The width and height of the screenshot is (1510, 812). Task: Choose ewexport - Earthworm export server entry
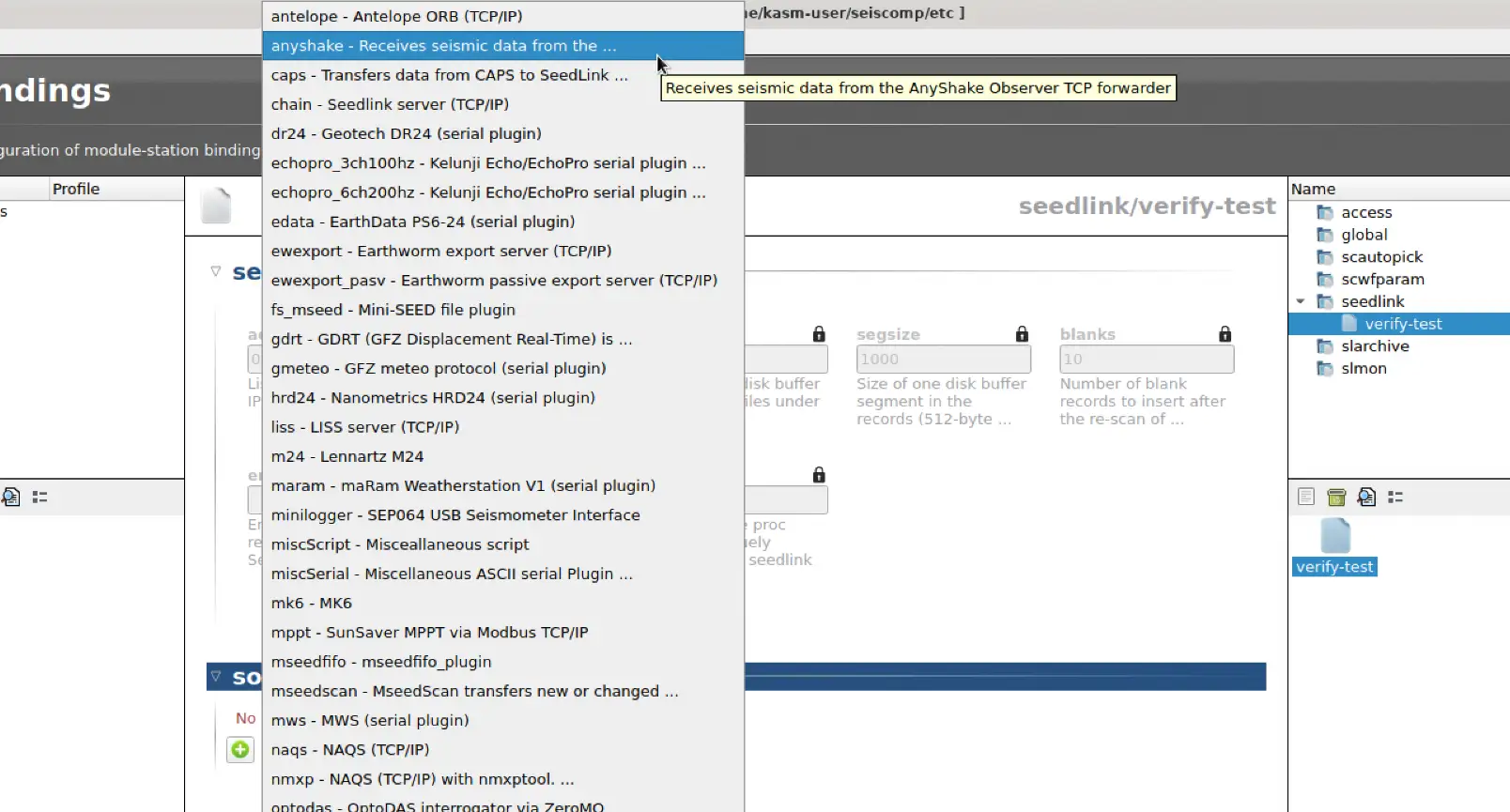point(503,251)
